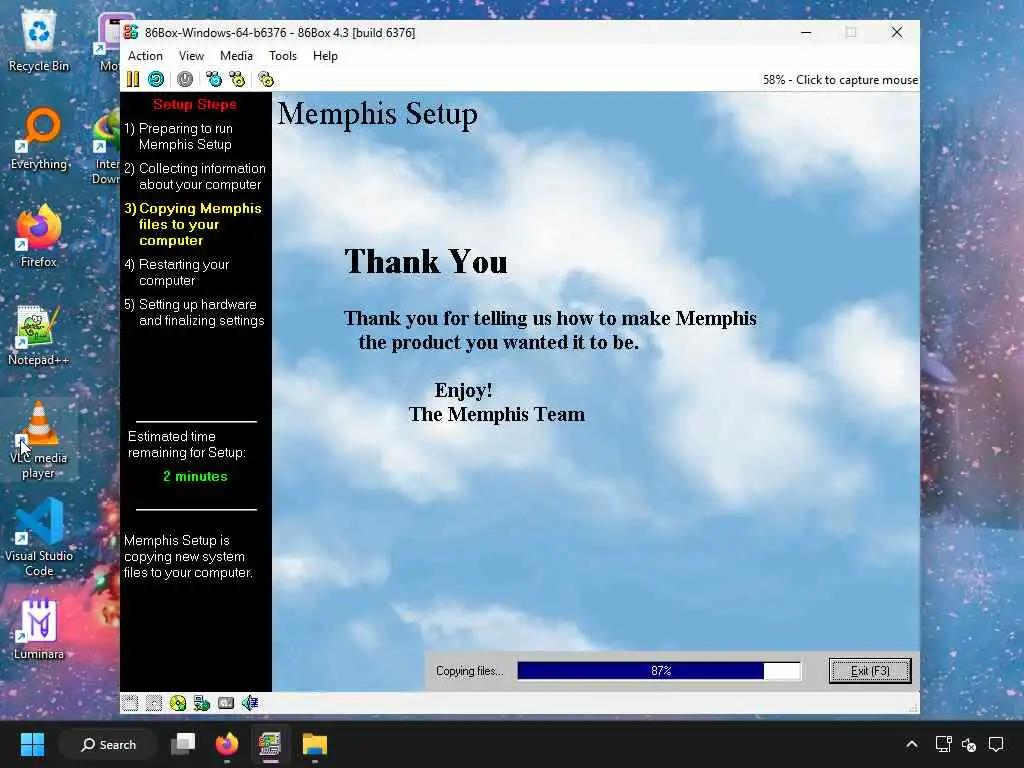Click the hard reset toolbar icon
The width and height of the screenshot is (1024, 768).
(156, 80)
